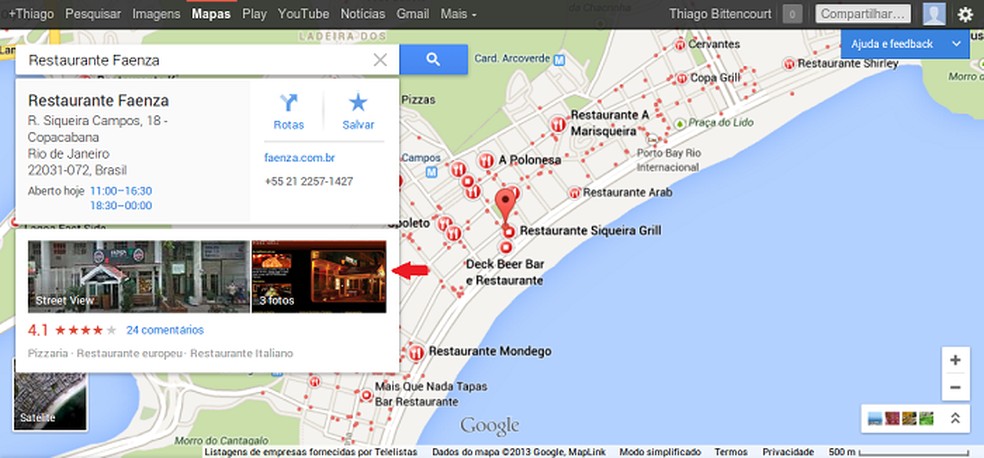Select the Mais Que Nada Tapas marker
The image size is (984, 458).
pos(366,395)
